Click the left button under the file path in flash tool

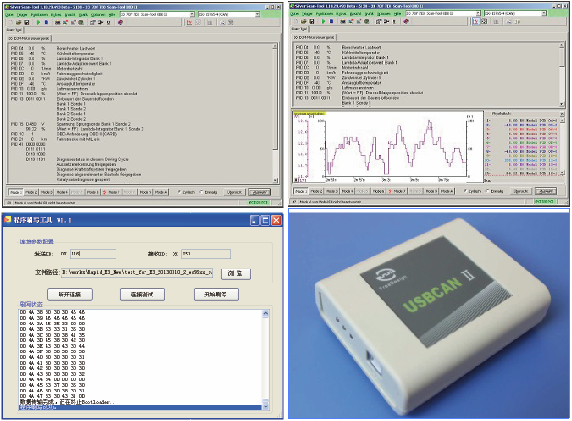(x=70, y=294)
